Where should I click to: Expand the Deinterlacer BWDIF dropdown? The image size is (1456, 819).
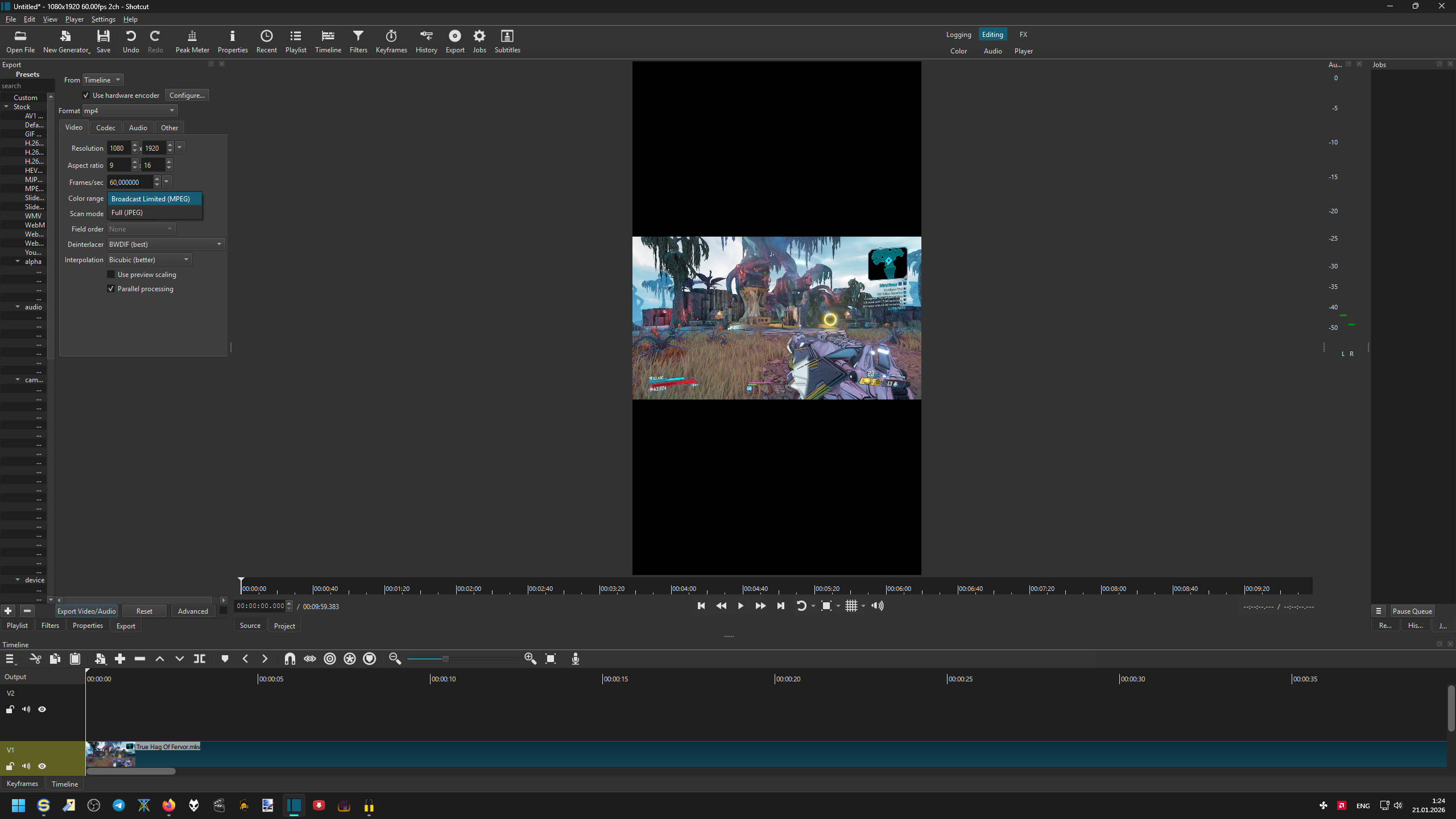point(166,245)
